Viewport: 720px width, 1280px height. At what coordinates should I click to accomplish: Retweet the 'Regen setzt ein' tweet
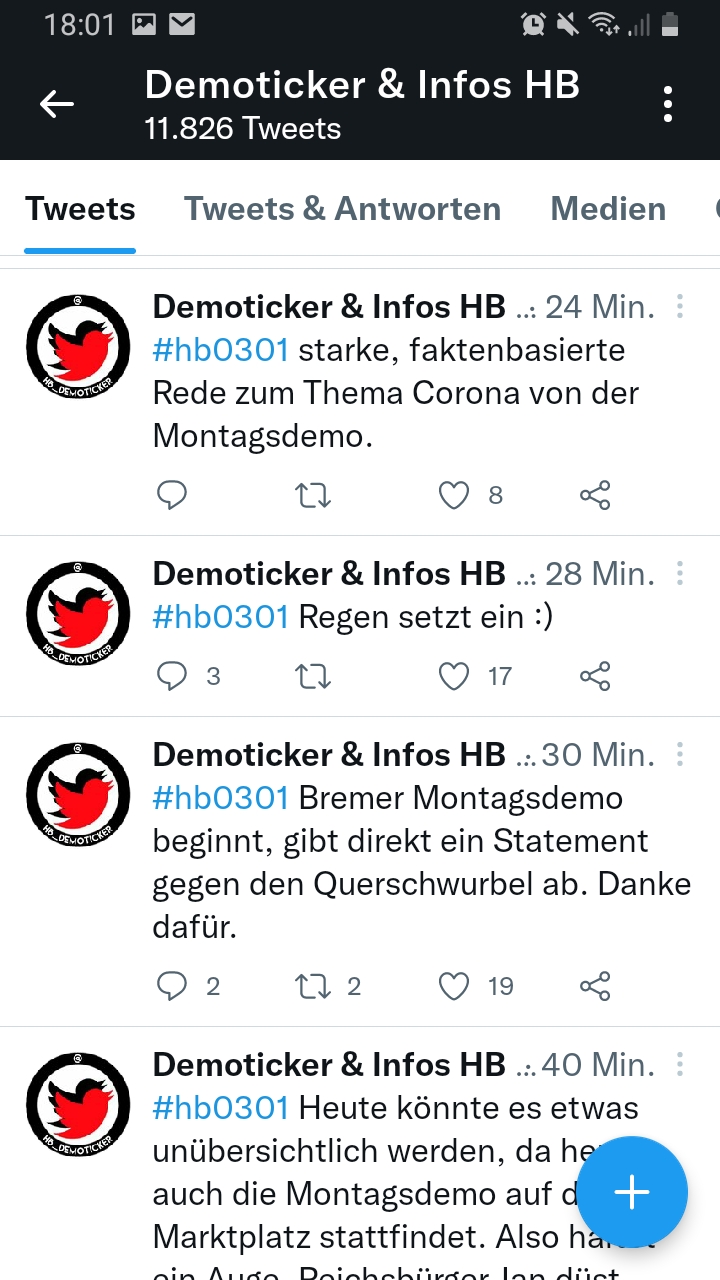(x=313, y=677)
